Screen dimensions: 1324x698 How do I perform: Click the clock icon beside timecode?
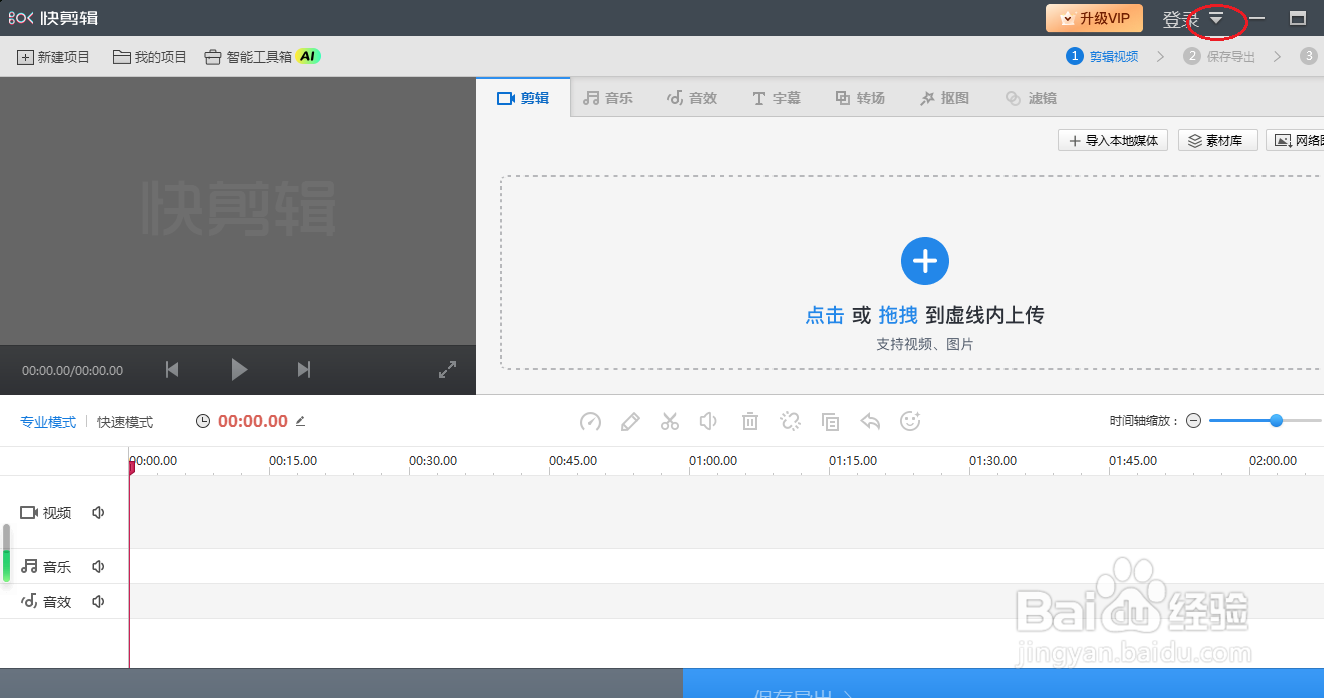(x=203, y=422)
